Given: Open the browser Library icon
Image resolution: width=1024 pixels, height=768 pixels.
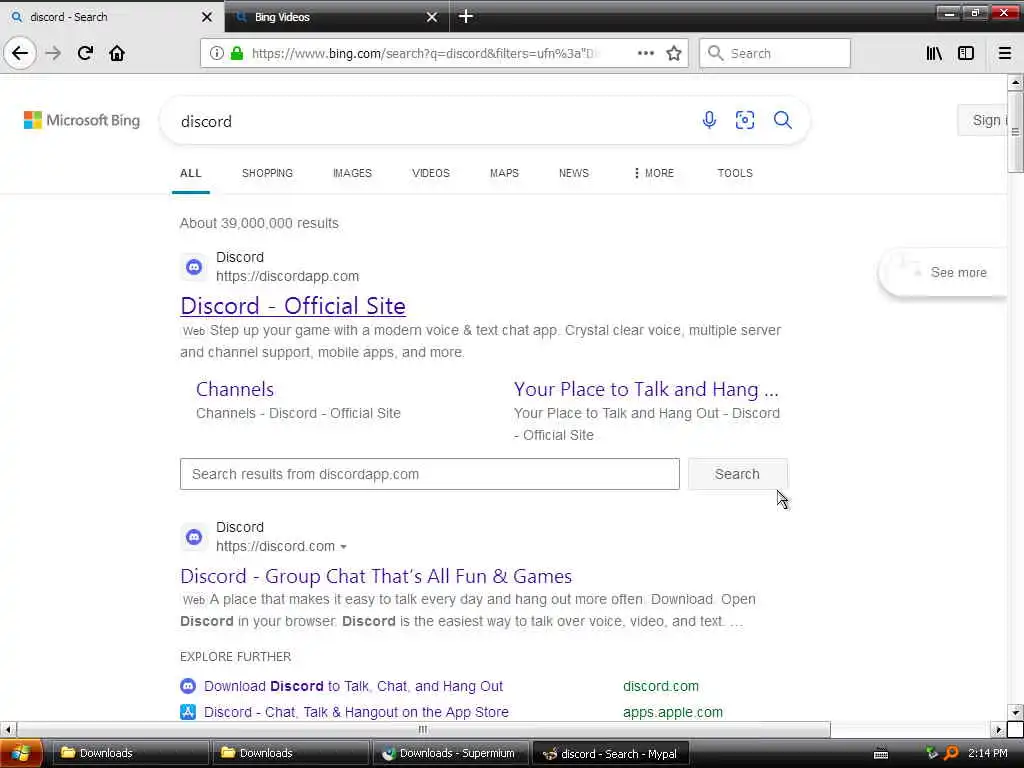Looking at the screenshot, I should click(934, 53).
